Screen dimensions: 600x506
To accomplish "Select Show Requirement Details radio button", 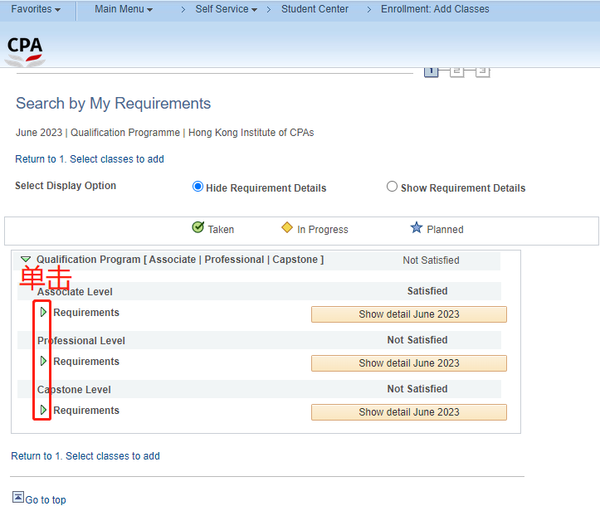I will [392, 187].
